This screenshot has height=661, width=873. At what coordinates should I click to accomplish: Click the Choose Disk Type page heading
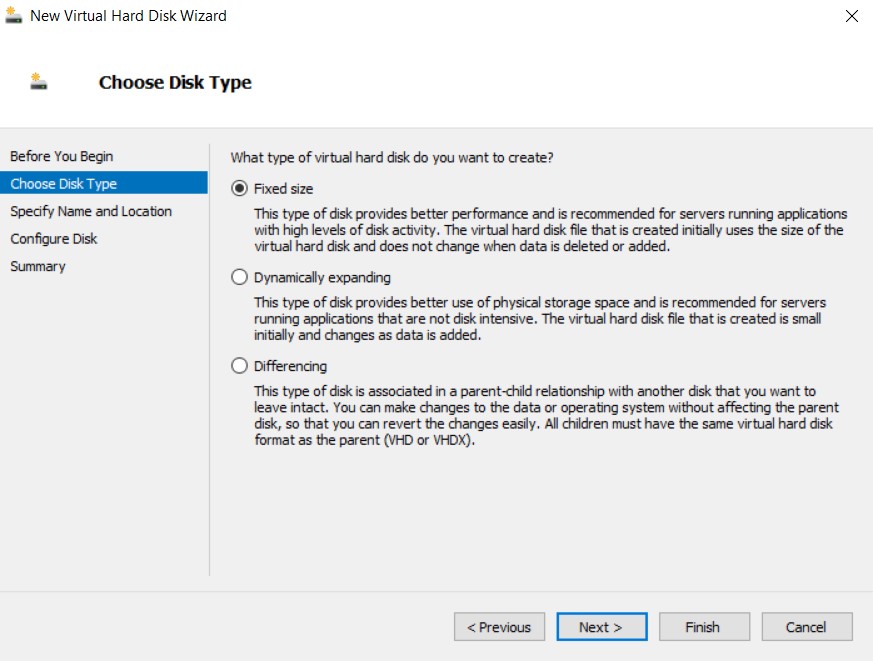[x=175, y=83]
